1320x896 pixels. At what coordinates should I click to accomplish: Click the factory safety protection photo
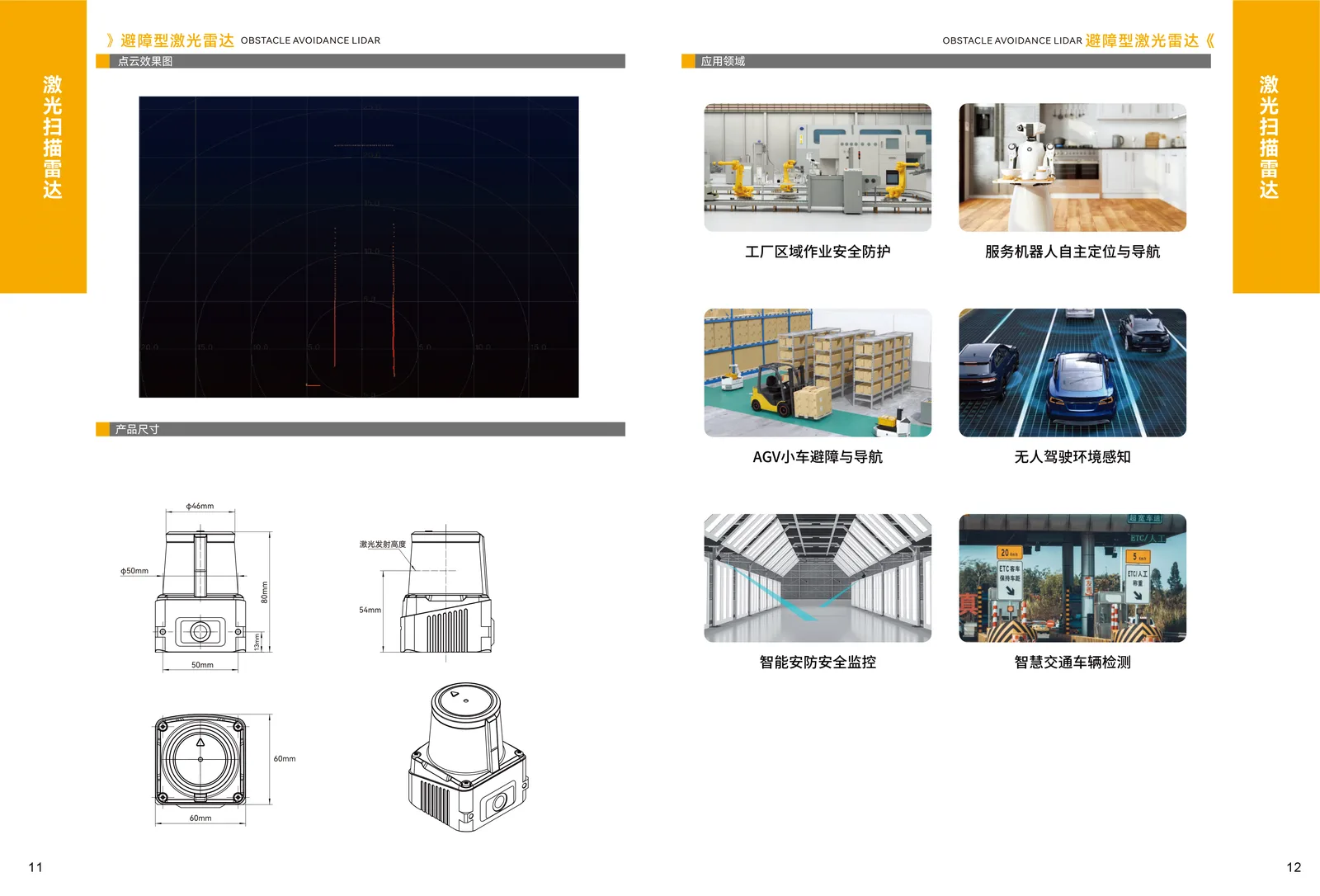818,167
